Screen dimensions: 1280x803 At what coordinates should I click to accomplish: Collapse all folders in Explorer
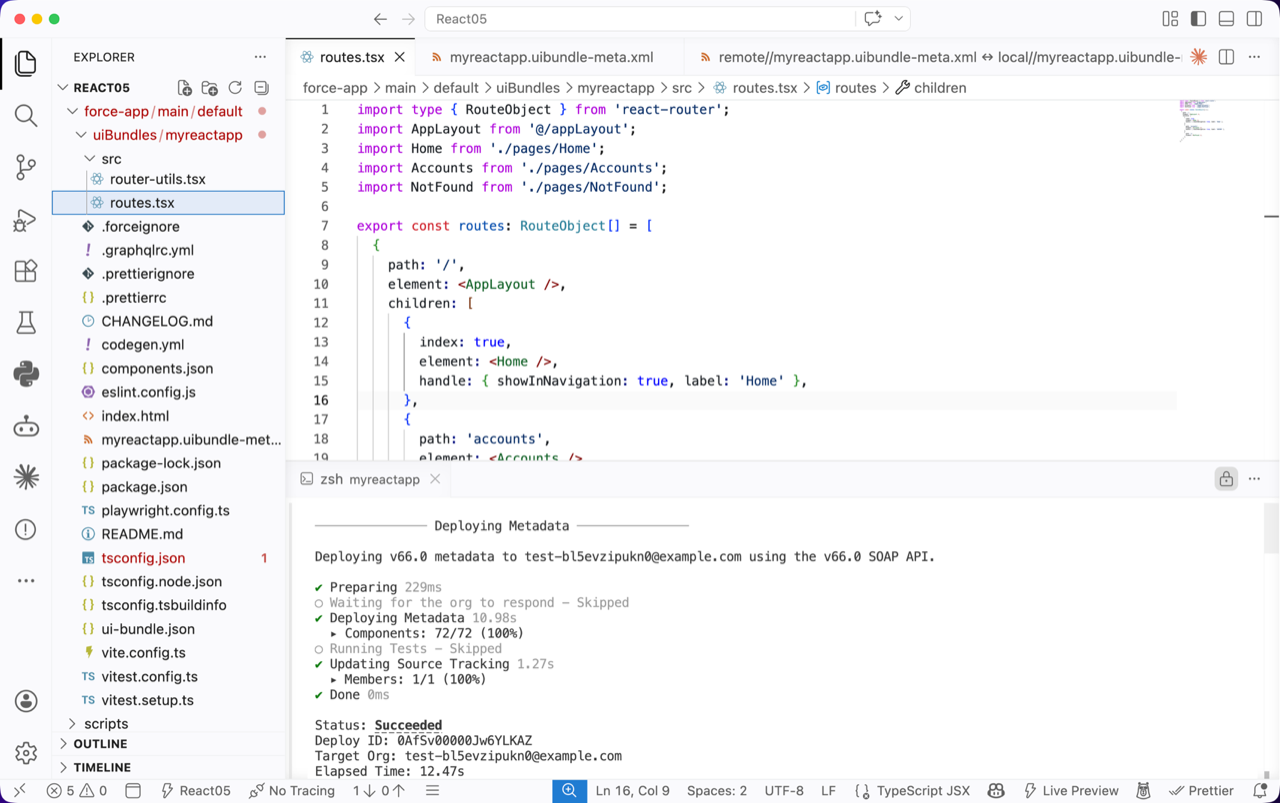[261, 88]
